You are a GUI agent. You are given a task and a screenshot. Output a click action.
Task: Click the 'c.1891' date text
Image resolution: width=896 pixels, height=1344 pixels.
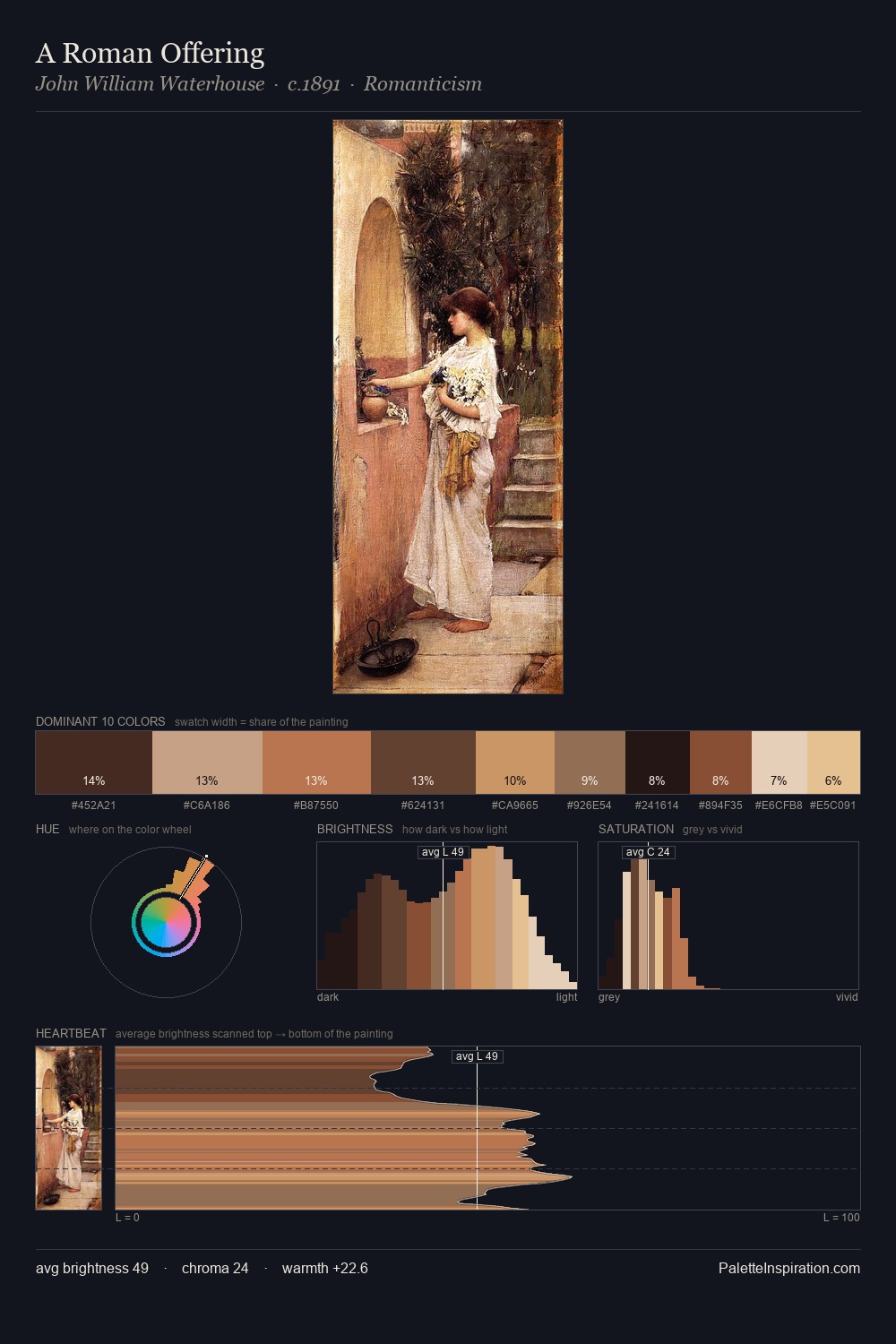click(314, 84)
